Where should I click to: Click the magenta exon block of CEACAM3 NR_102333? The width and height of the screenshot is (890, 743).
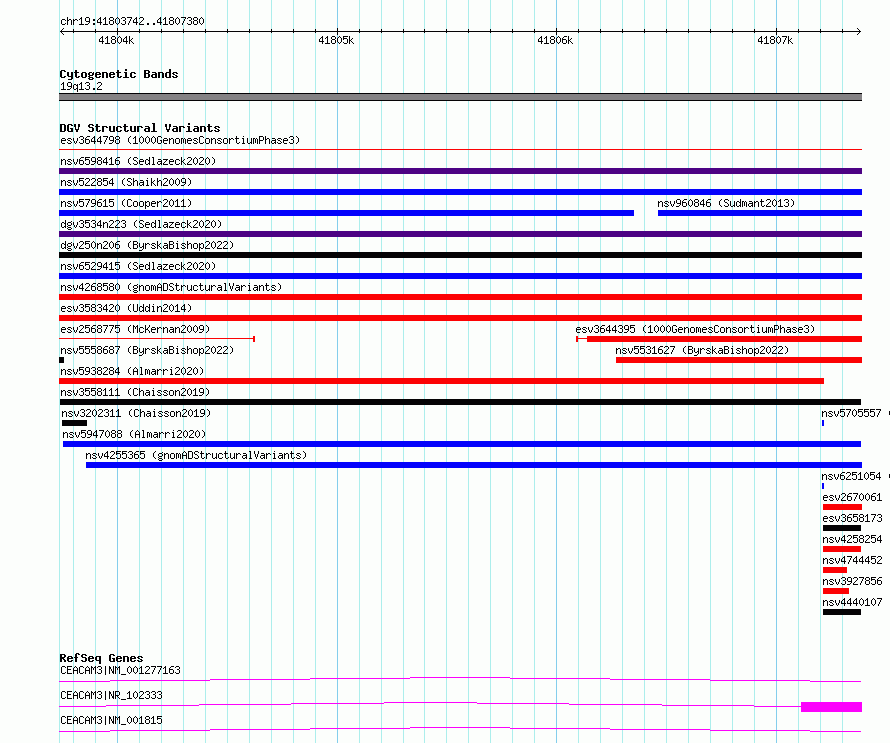tap(832, 707)
